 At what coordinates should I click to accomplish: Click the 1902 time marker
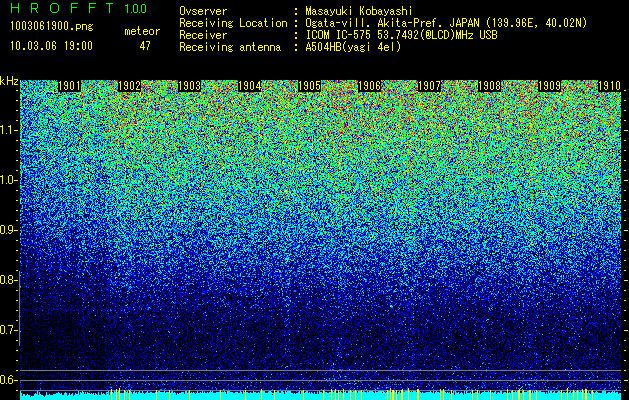[x=130, y=86]
